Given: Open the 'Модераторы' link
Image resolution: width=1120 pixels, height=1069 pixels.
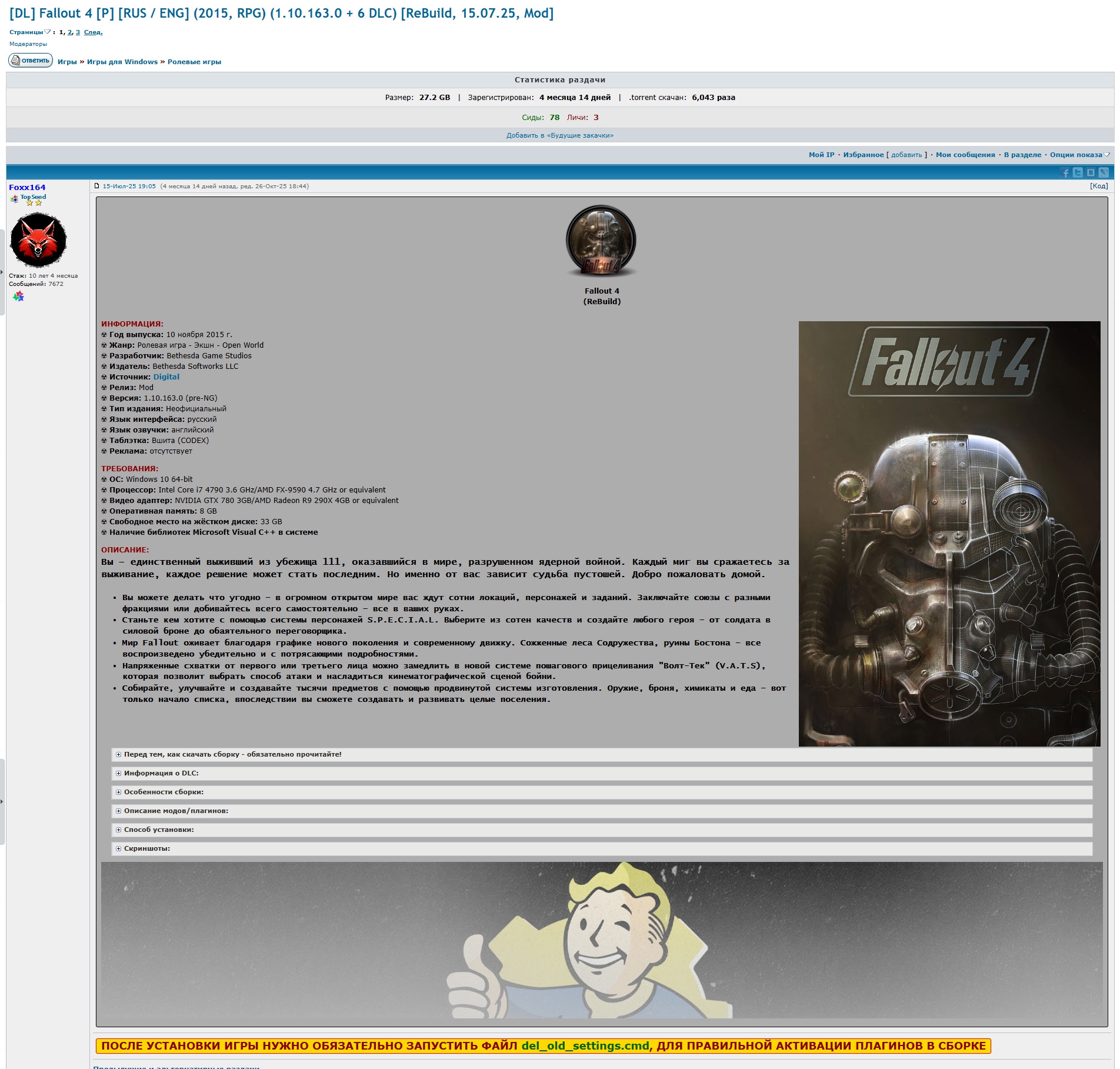Looking at the screenshot, I should (x=28, y=44).
